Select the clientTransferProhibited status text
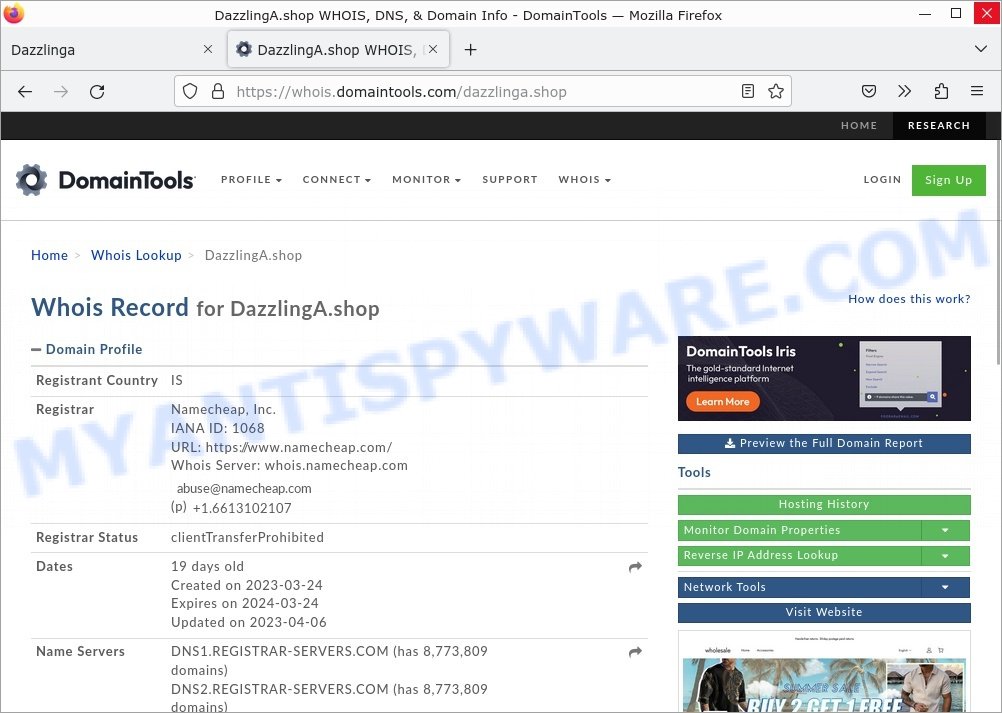The width and height of the screenshot is (1002, 713). [x=247, y=537]
